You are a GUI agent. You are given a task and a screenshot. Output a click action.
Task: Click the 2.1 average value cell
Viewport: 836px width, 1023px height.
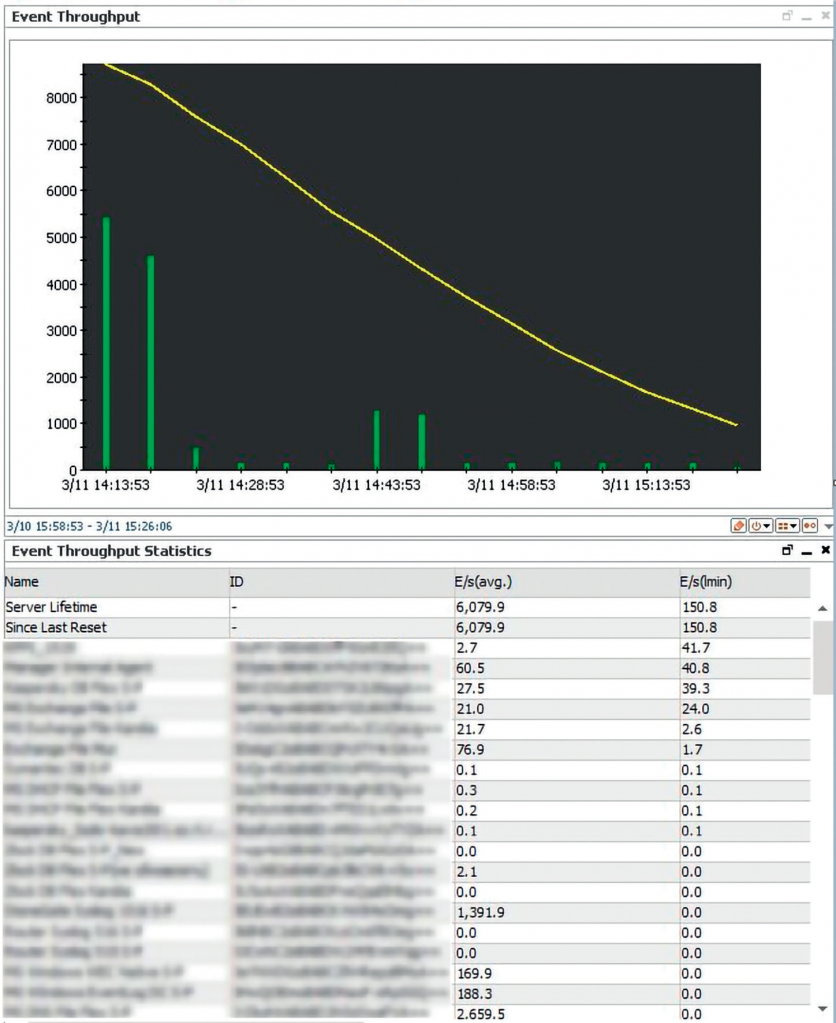click(x=566, y=872)
